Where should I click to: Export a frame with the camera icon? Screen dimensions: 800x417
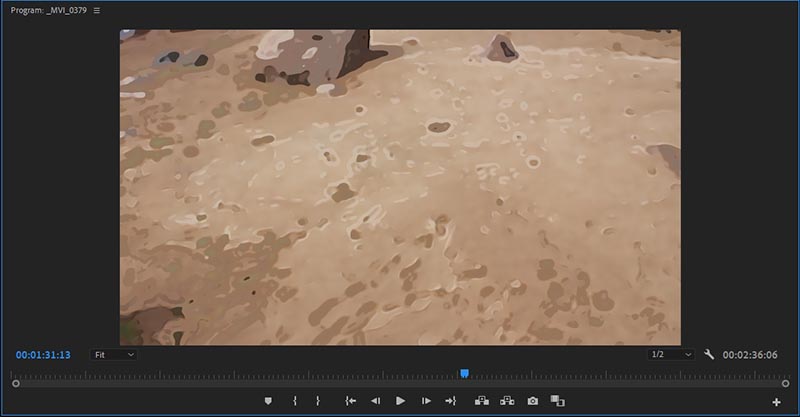tap(533, 401)
